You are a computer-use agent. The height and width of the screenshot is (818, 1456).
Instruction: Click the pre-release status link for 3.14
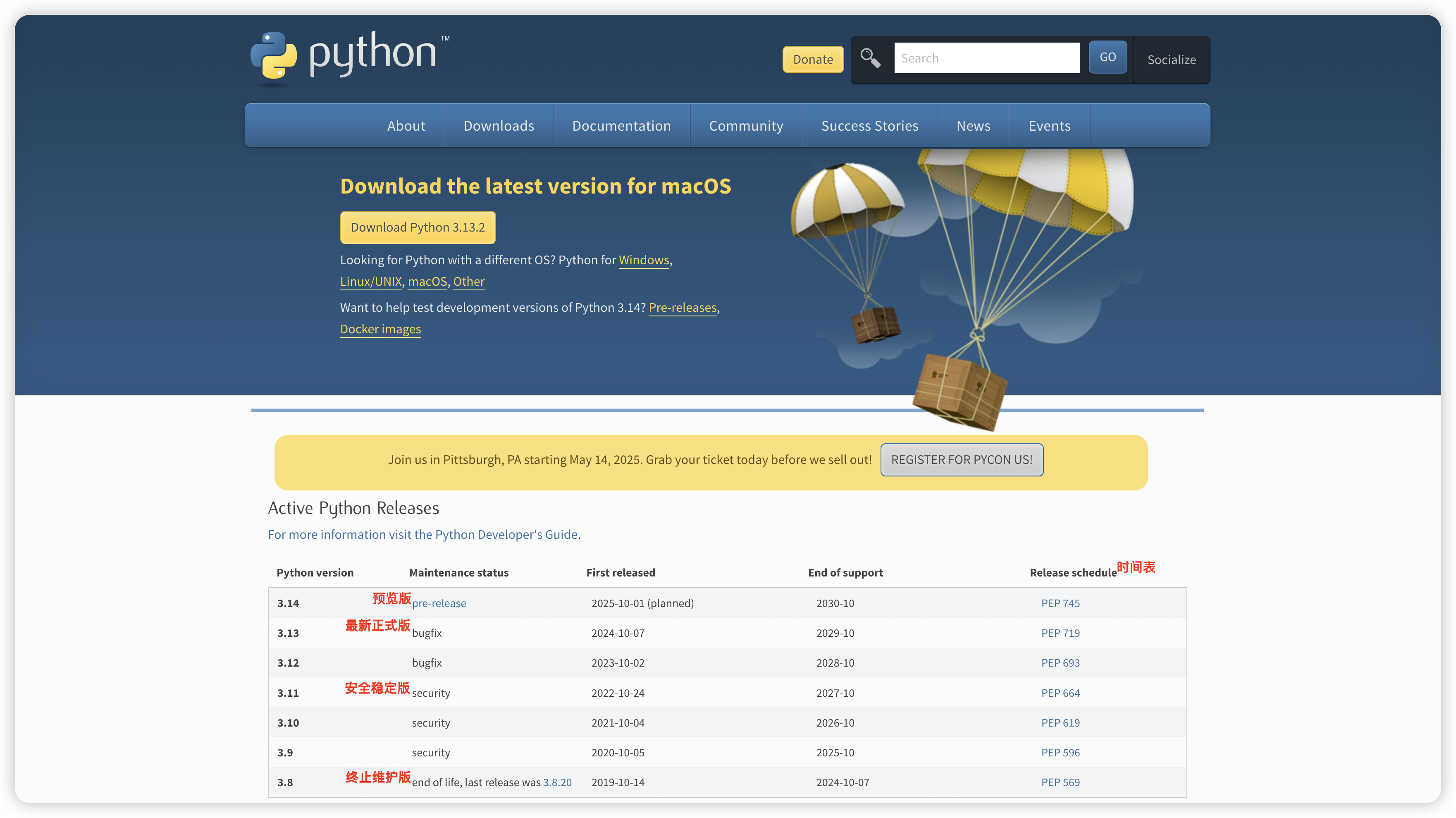tap(439, 603)
